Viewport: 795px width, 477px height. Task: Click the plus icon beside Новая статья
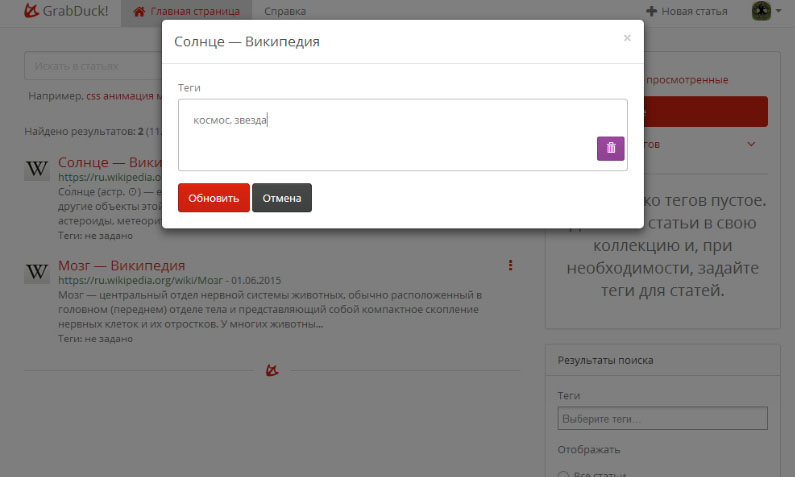coord(652,11)
